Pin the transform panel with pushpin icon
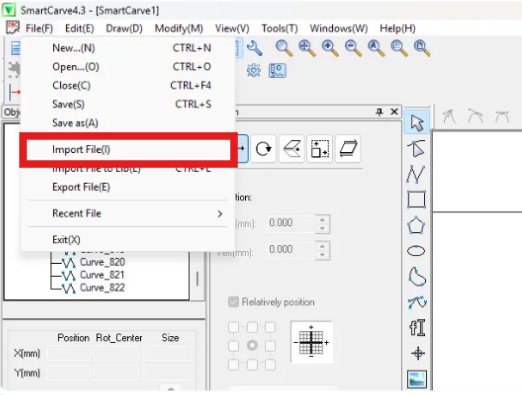Screen dimensions: 522x395 tap(379, 112)
